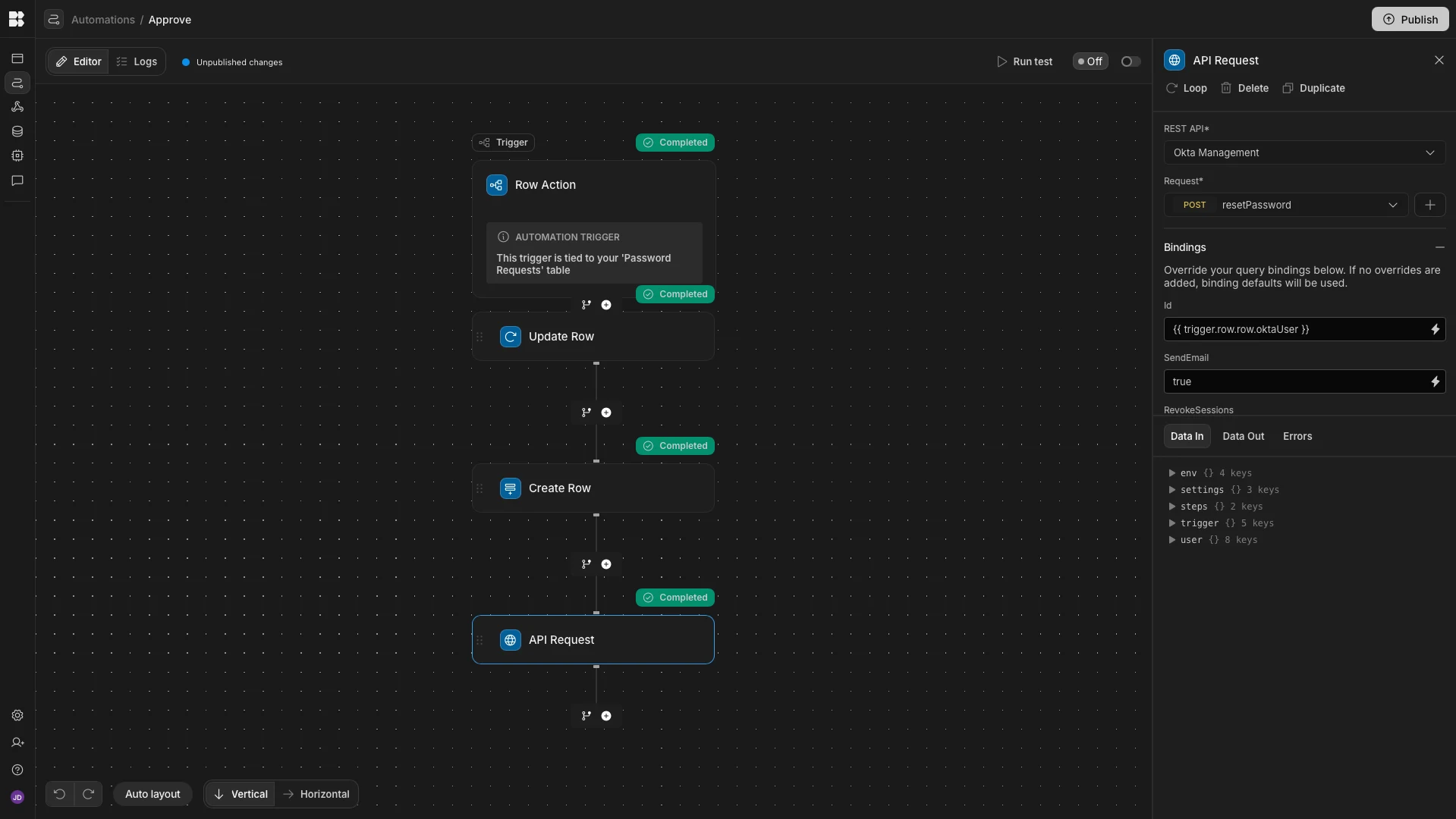Open the Chat bubble sidebar icon
This screenshot has height=819, width=1456.
[17, 180]
